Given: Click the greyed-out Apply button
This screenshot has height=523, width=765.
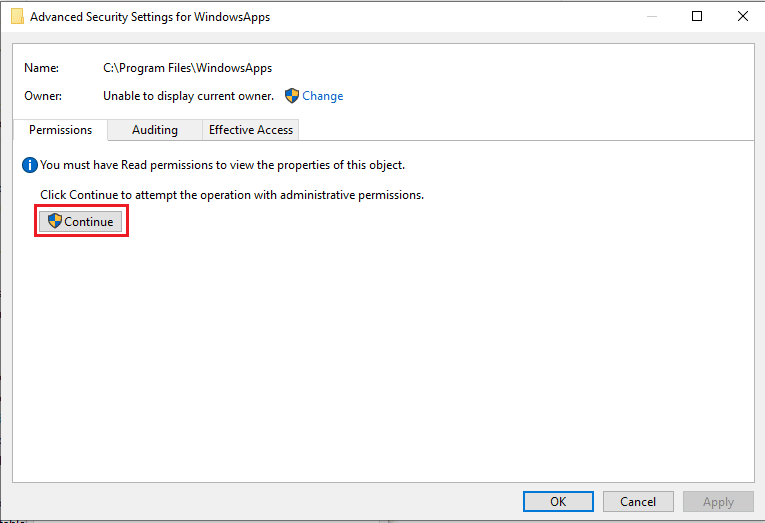Looking at the screenshot, I should click(x=718, y=502).
